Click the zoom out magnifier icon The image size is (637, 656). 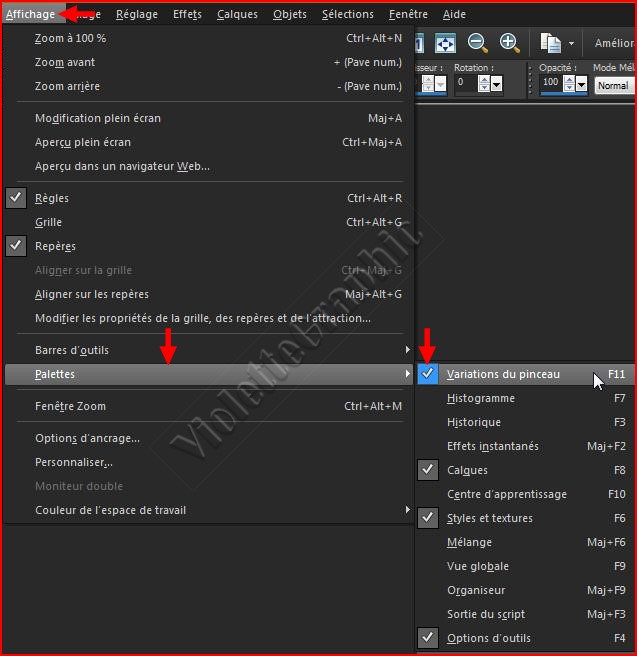tap(477, 42)
